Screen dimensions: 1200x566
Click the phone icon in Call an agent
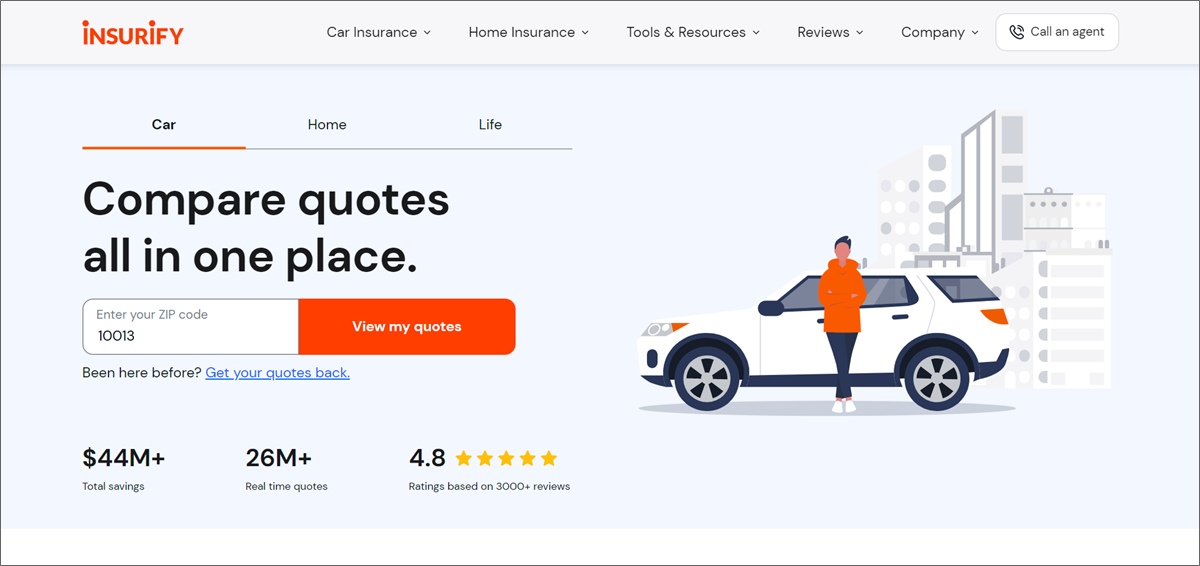pyautogui.click(x=1016, y=32)
